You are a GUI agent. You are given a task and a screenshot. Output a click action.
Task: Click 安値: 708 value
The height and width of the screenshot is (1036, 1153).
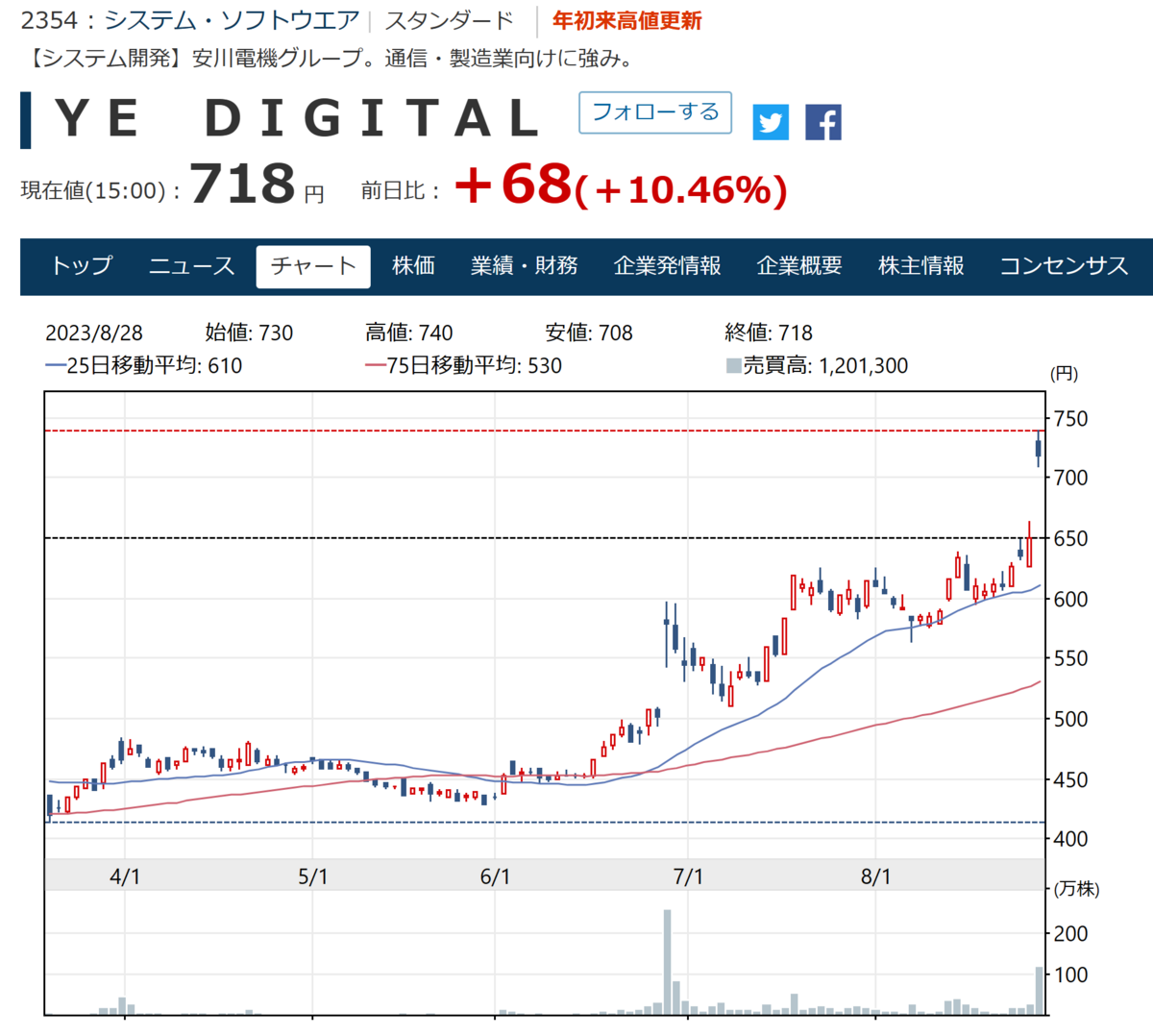589,333
